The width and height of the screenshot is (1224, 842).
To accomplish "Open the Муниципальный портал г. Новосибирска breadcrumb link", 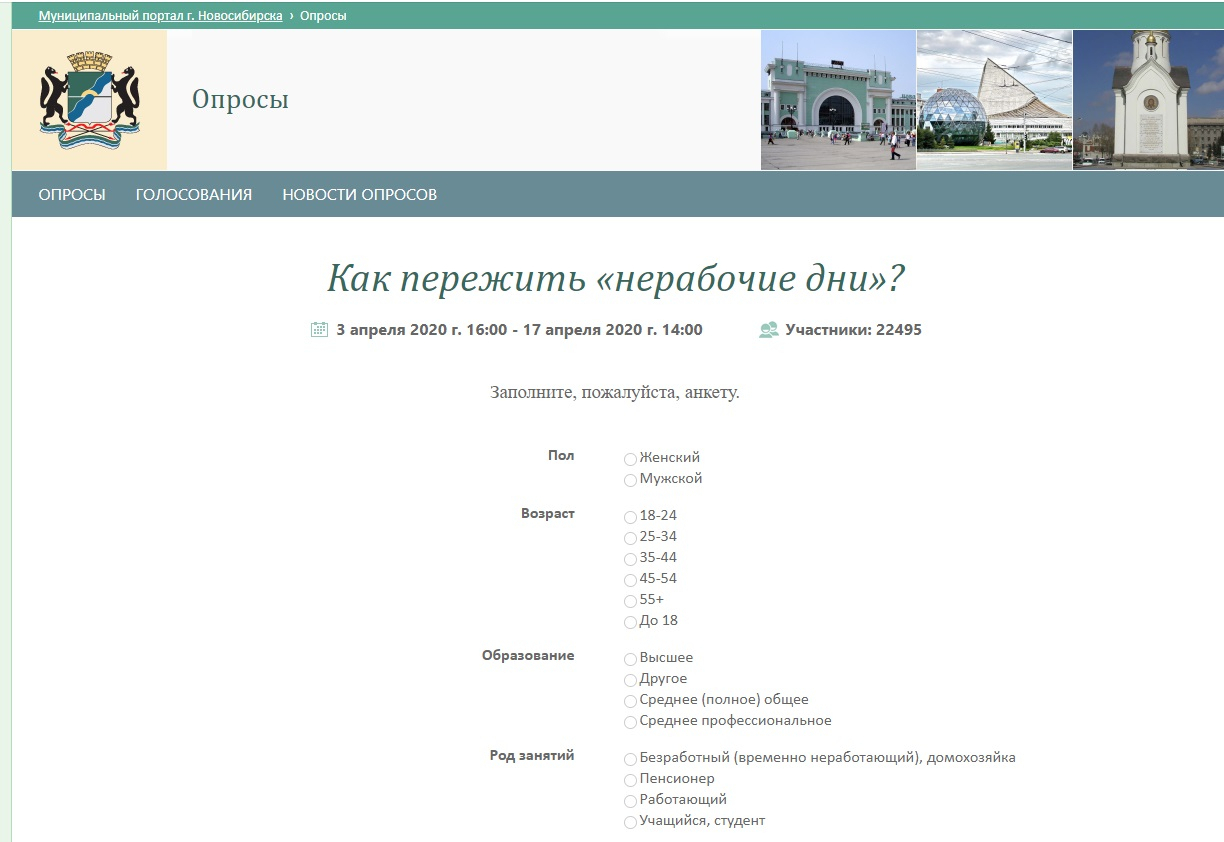I will click(x=160, y=16).
